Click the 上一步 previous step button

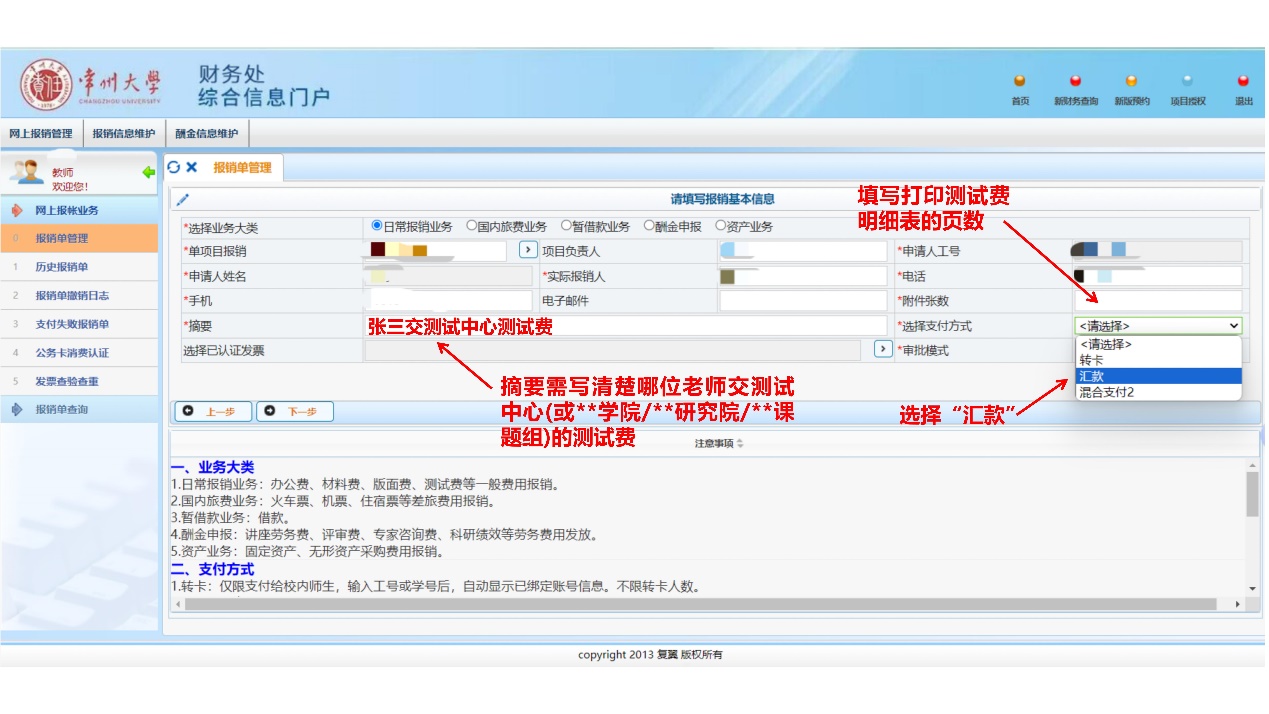[x=213, y=411]
